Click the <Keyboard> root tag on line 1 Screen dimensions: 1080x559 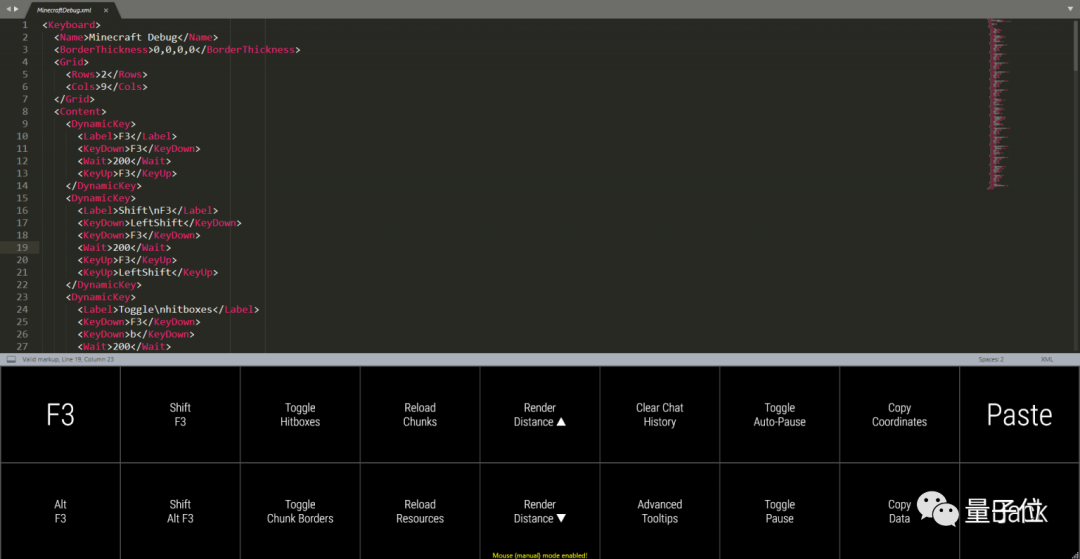[72, 25]
